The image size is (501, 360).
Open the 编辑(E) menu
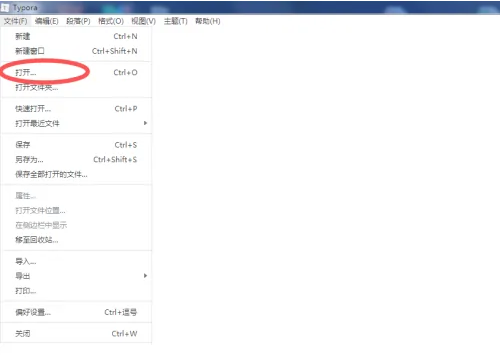[47, 21]
